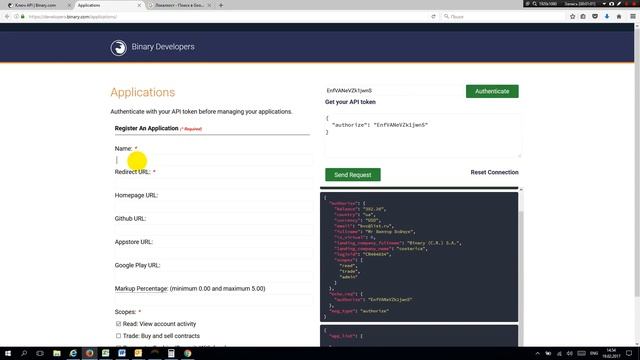
Task: Open the bookmarks library clipboard icon
Action: point(583,17)
